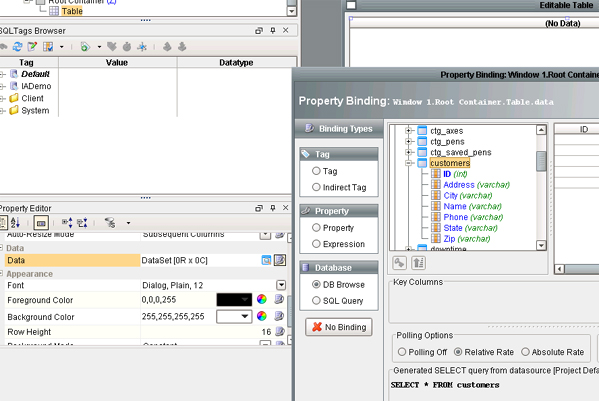Click the new tag icon with green plus
Viewport: 599px width, 401px height.
click(x=85, y=47)
